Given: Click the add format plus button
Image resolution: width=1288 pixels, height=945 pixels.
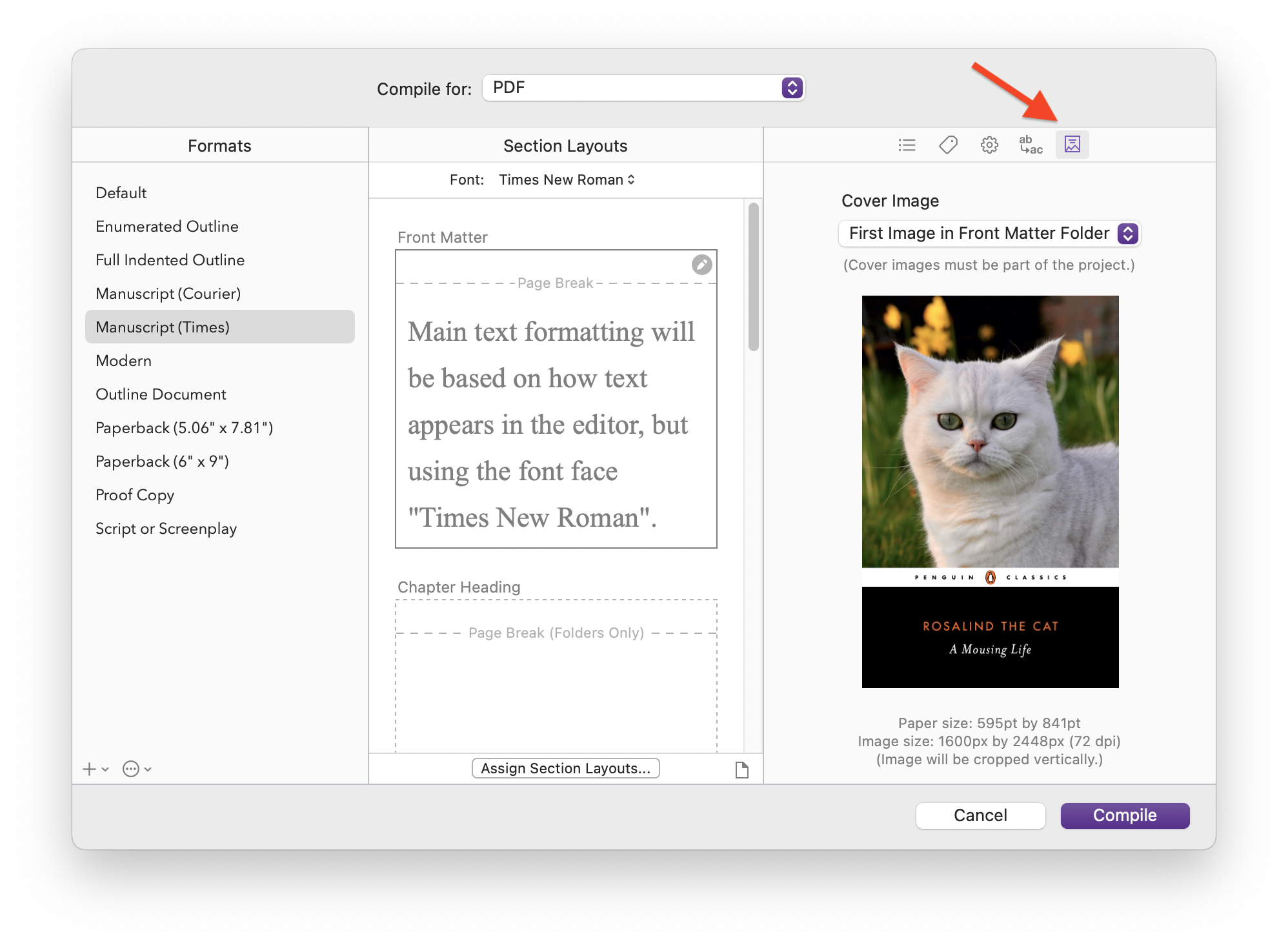Looking at the screenshot, I should 90,769.
